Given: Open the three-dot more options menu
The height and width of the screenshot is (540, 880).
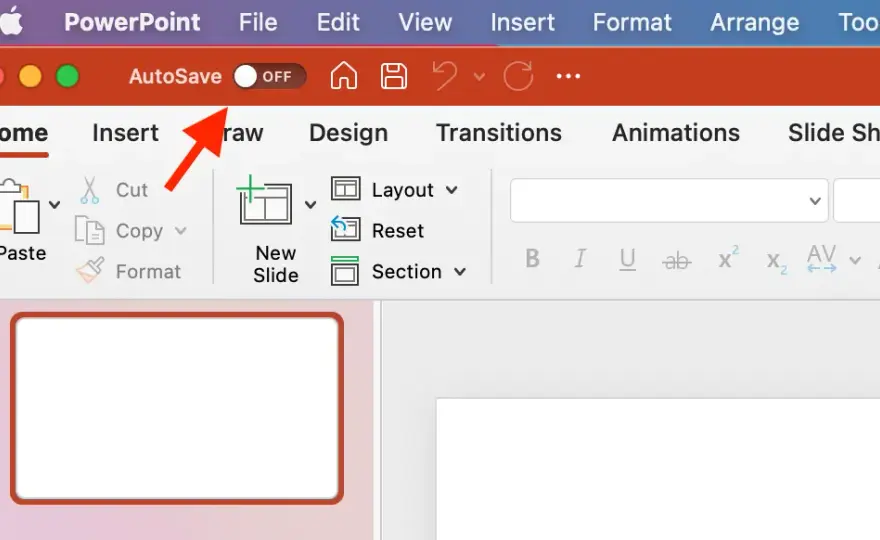Looking at the screenshot, I should tap(568, 76).
